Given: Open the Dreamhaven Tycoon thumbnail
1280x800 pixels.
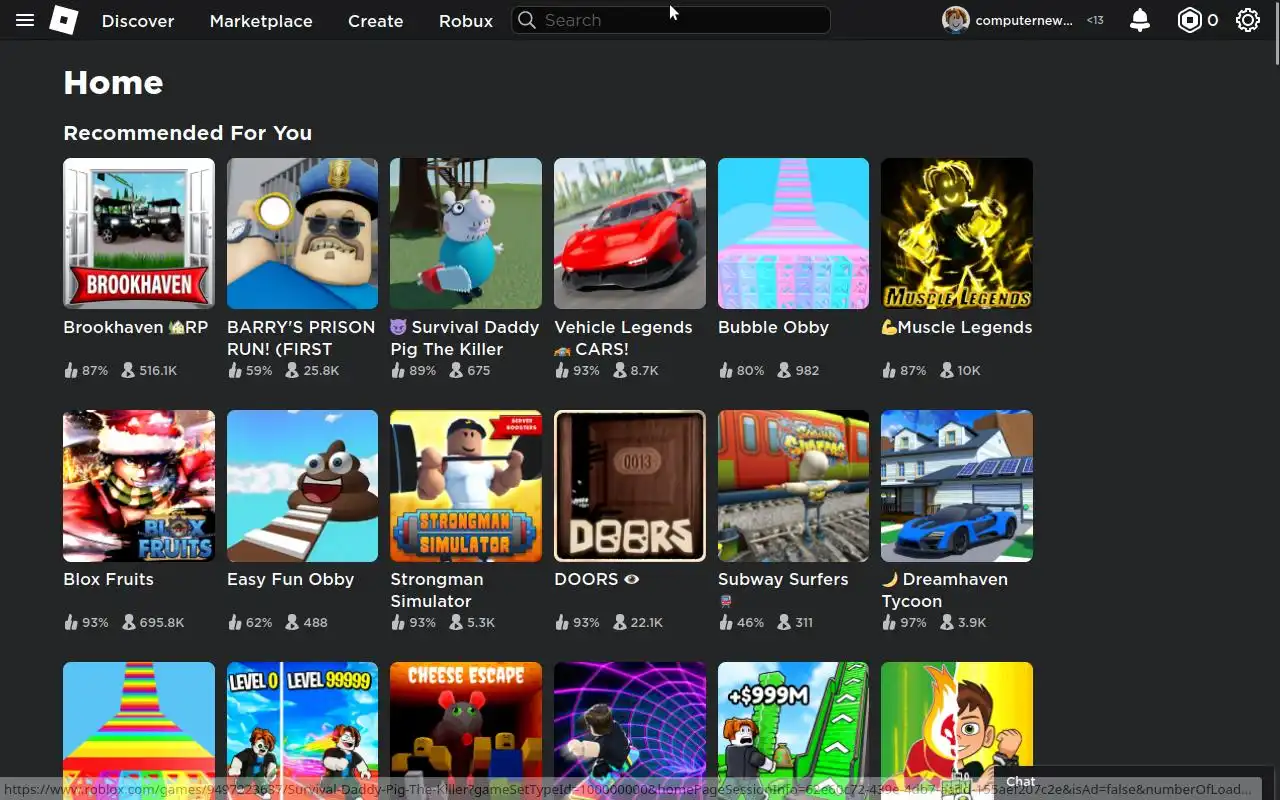Looking at the screenshot, I should pos(957,486).
